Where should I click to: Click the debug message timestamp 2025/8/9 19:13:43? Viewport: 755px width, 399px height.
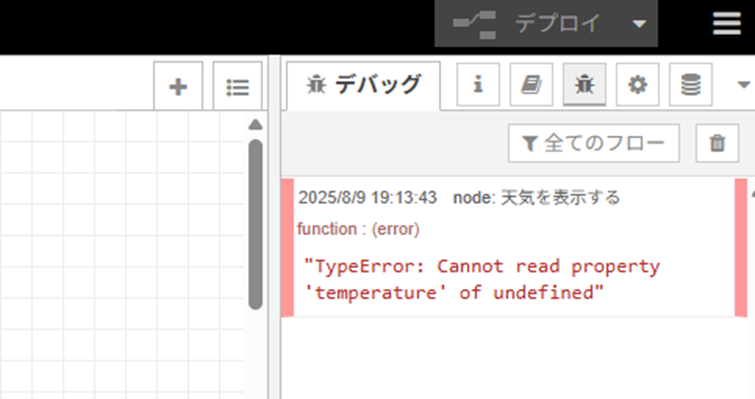367,197
